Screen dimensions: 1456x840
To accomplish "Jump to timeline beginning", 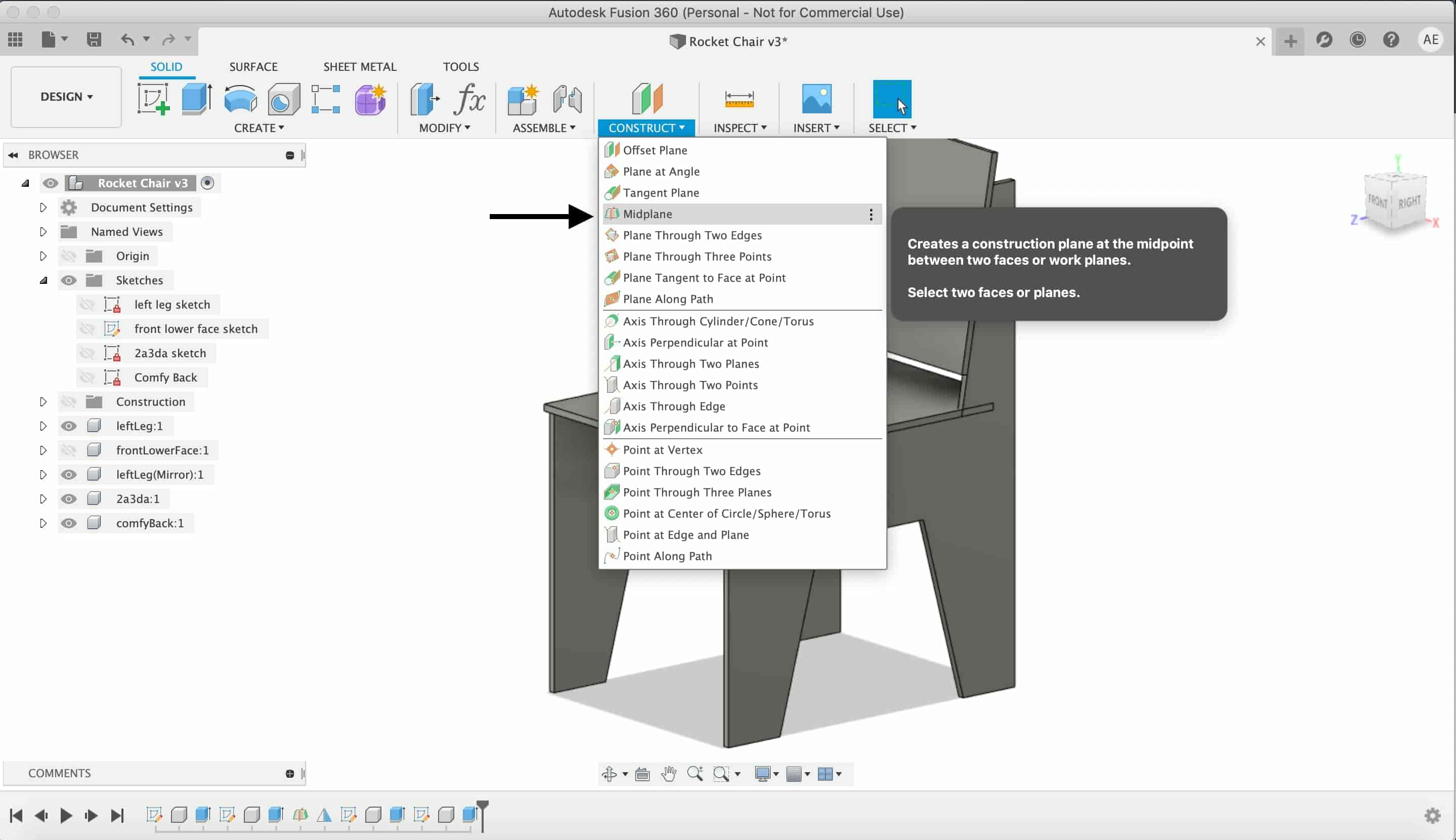I will point(16,815).
